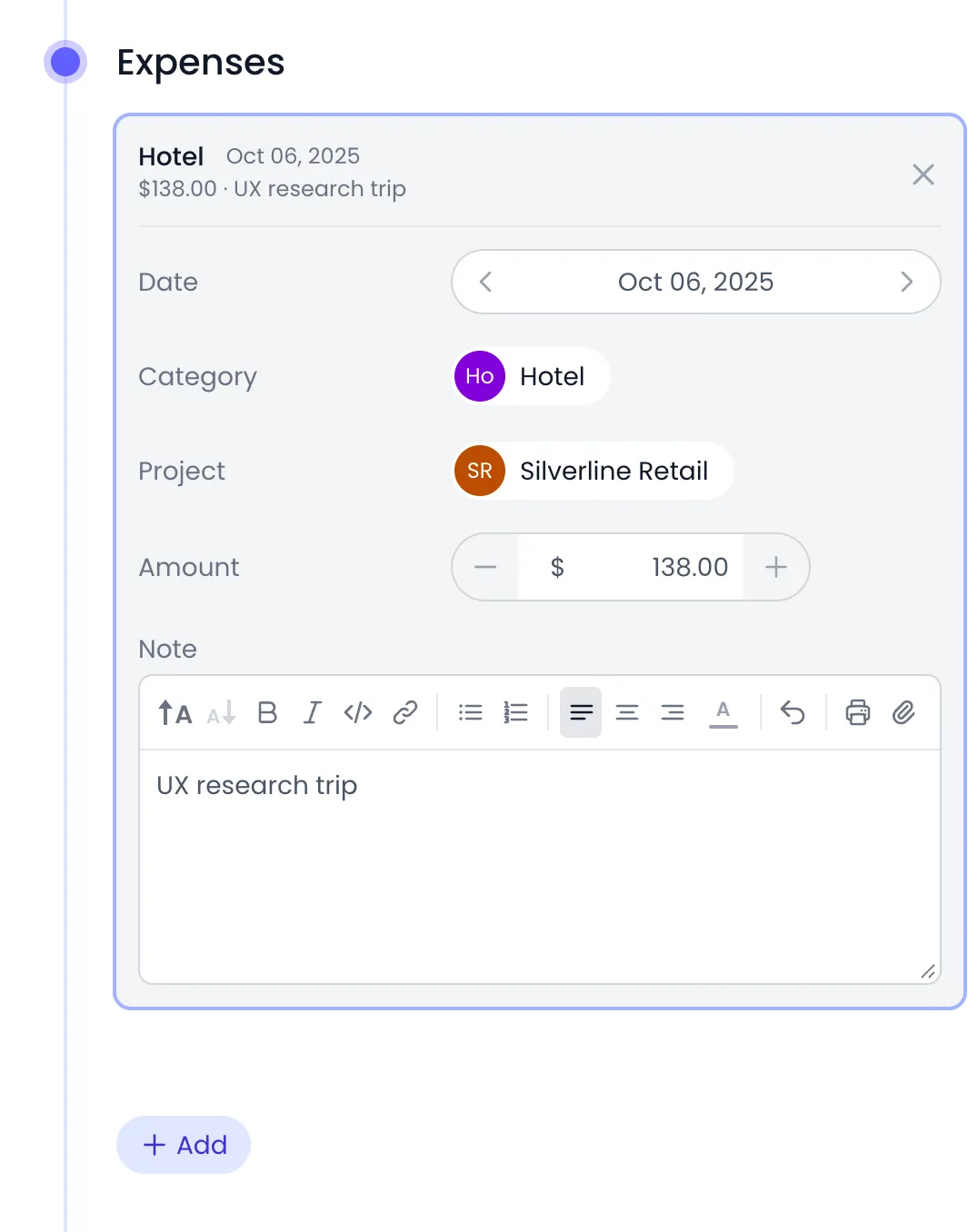Close the Hotel expense card
This screenshot has height=1232, width=978.
[x=923, y=174]
